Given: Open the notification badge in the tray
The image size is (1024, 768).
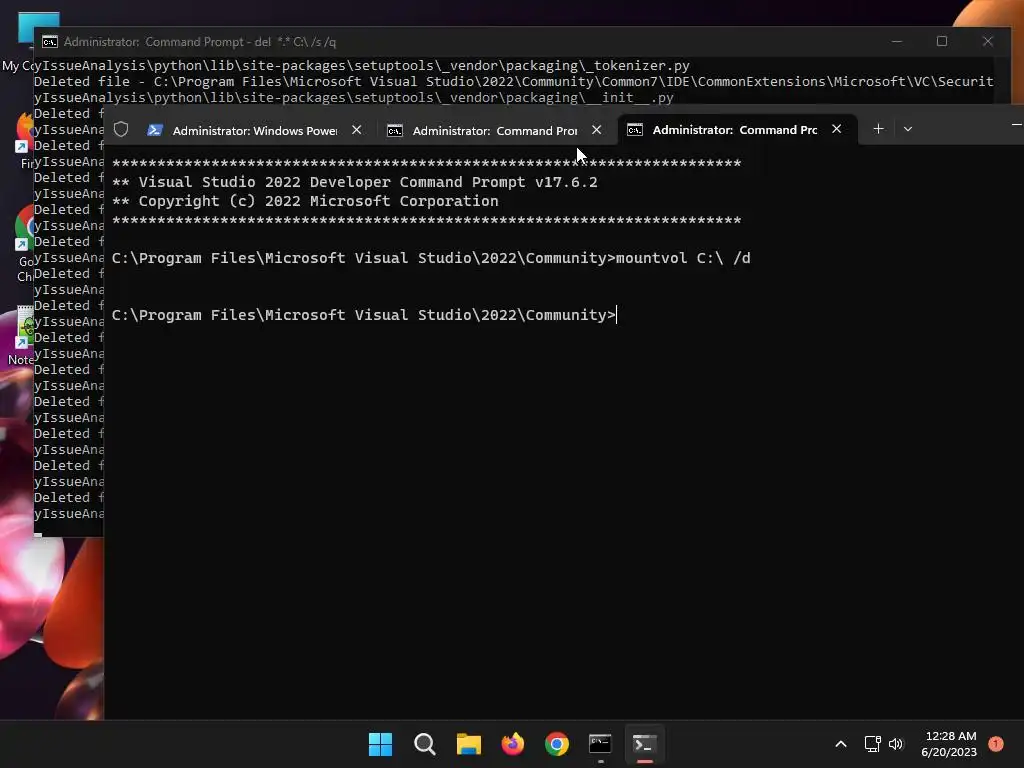Looking at the screenshot, I should [x=996, y=743].
